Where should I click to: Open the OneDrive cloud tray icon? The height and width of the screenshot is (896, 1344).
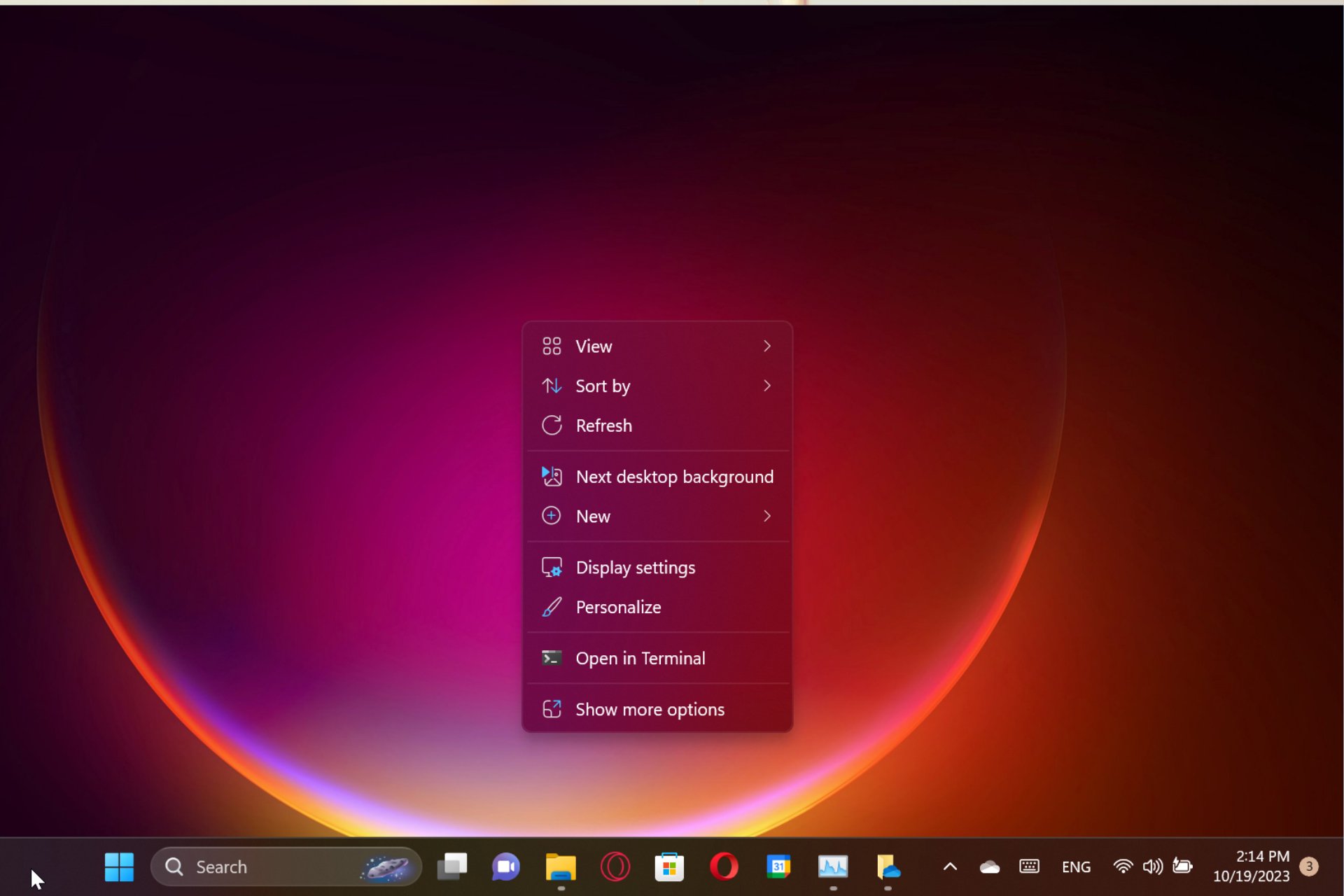coord(990,867)
